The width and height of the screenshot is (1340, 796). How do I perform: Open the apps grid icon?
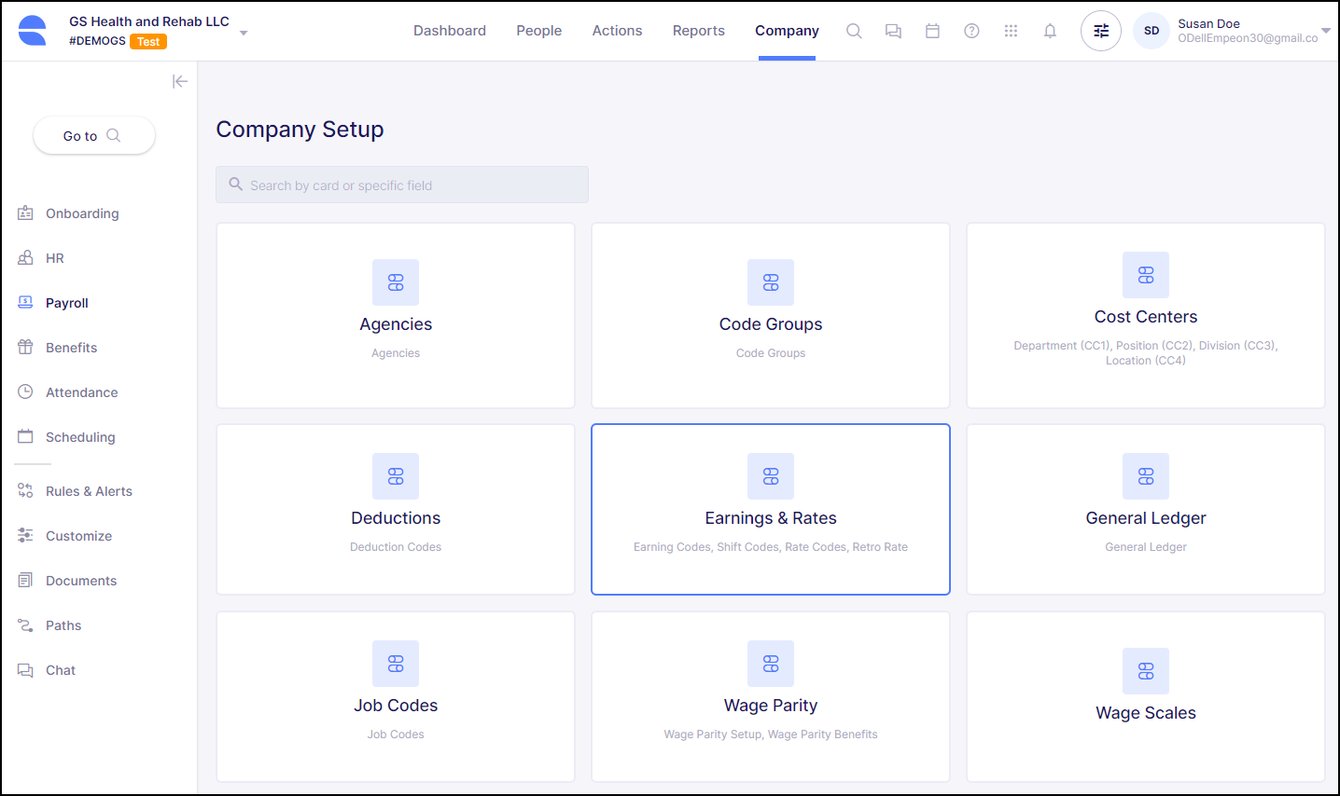[x=1011, y=31]
